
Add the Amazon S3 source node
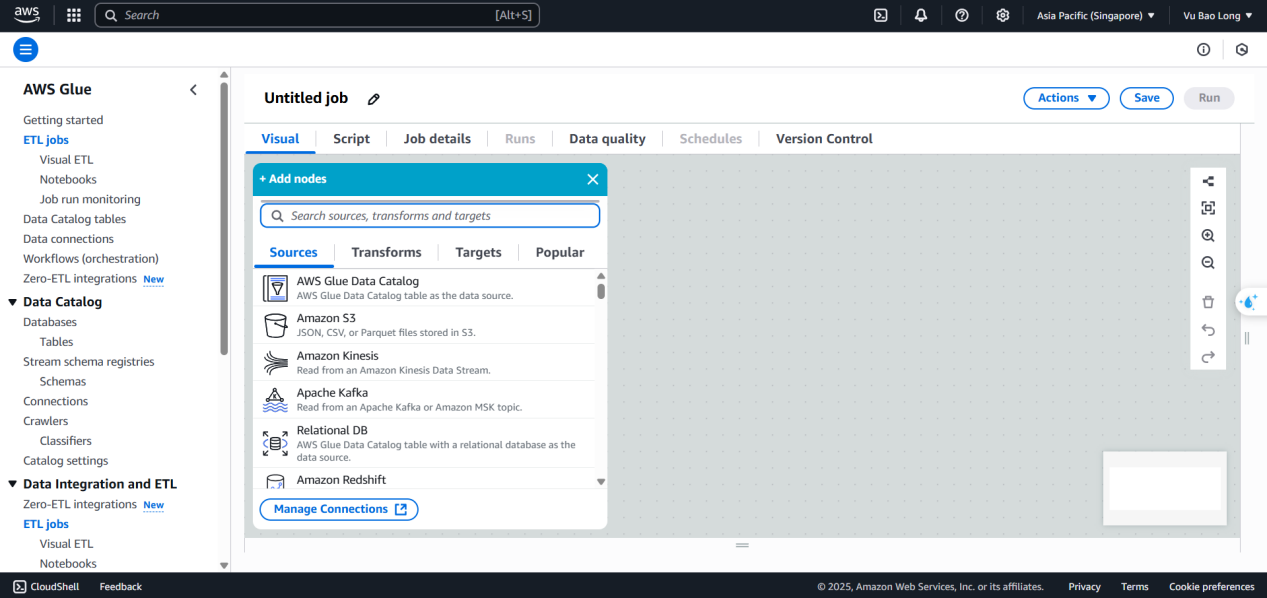(425, 325)
